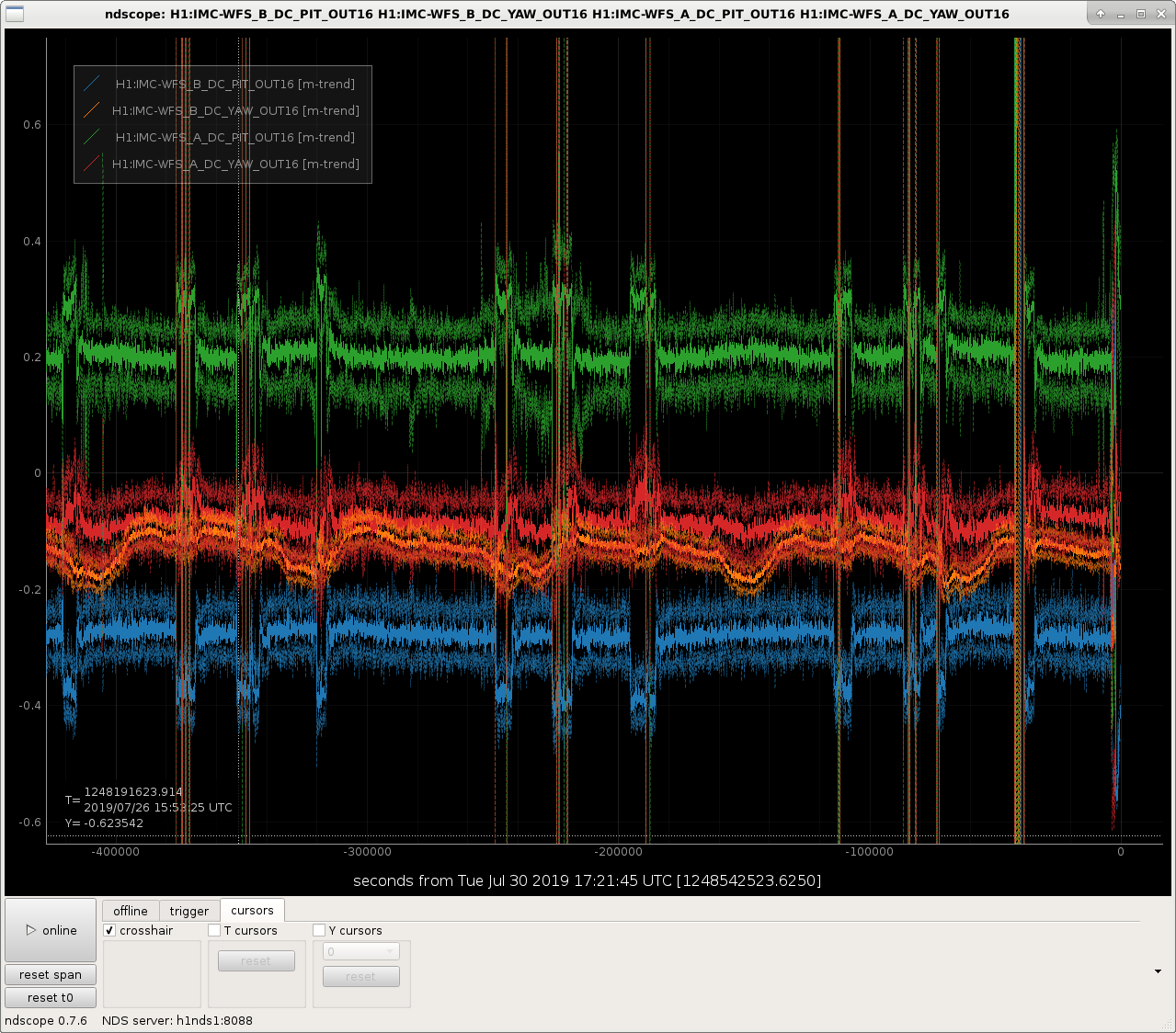The image size is (1176, 1033).
Task: Click the red line sample for A_DC_YAW
Action: coord(92,164)
